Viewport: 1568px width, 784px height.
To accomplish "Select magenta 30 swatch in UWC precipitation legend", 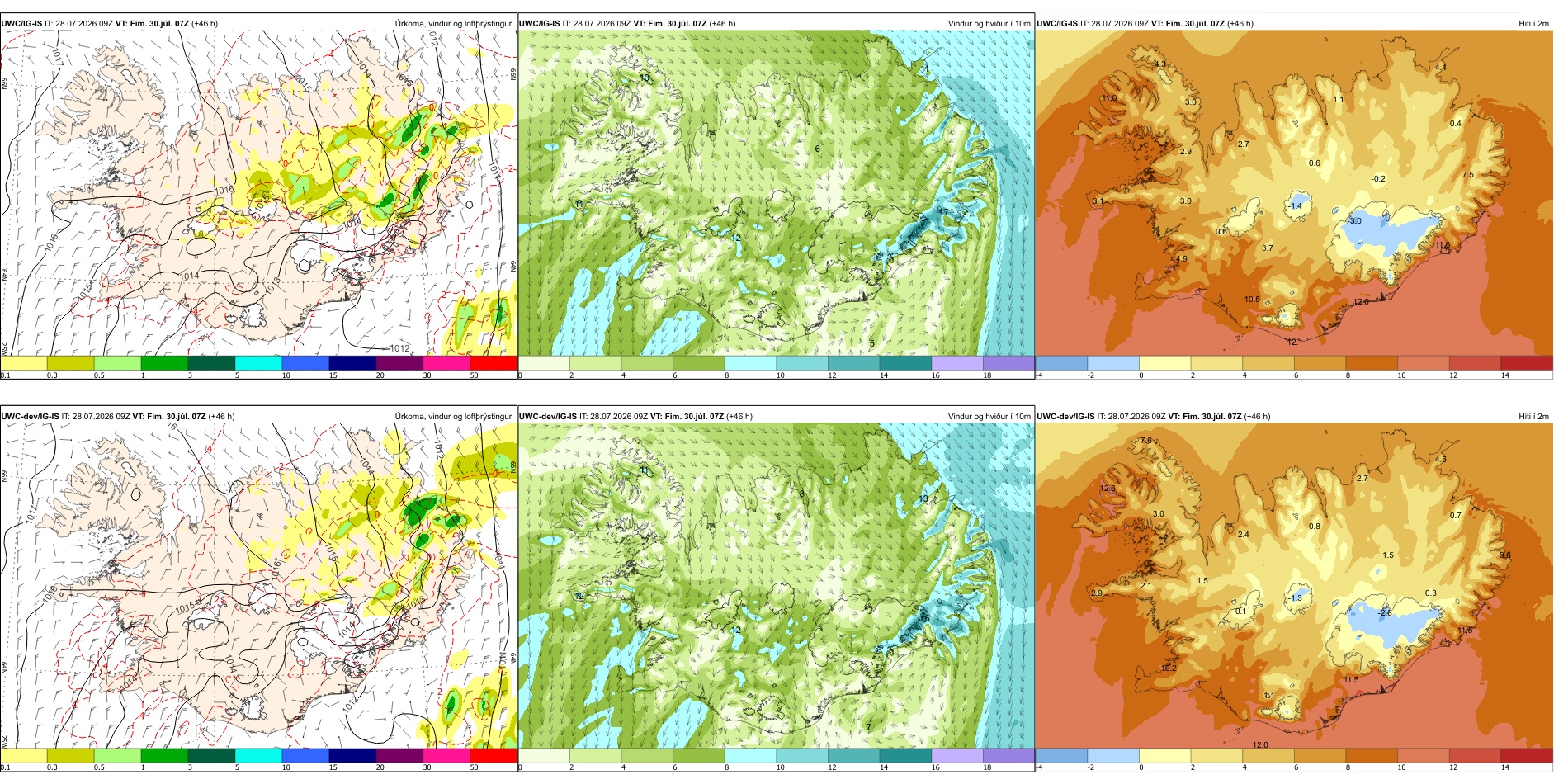I will 446,363.
